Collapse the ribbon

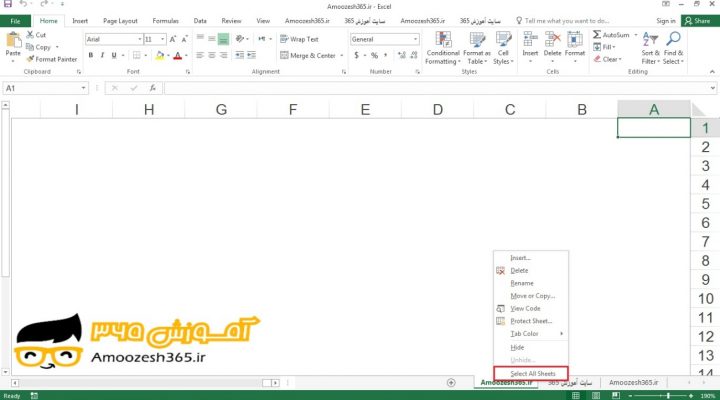point(712,72)
